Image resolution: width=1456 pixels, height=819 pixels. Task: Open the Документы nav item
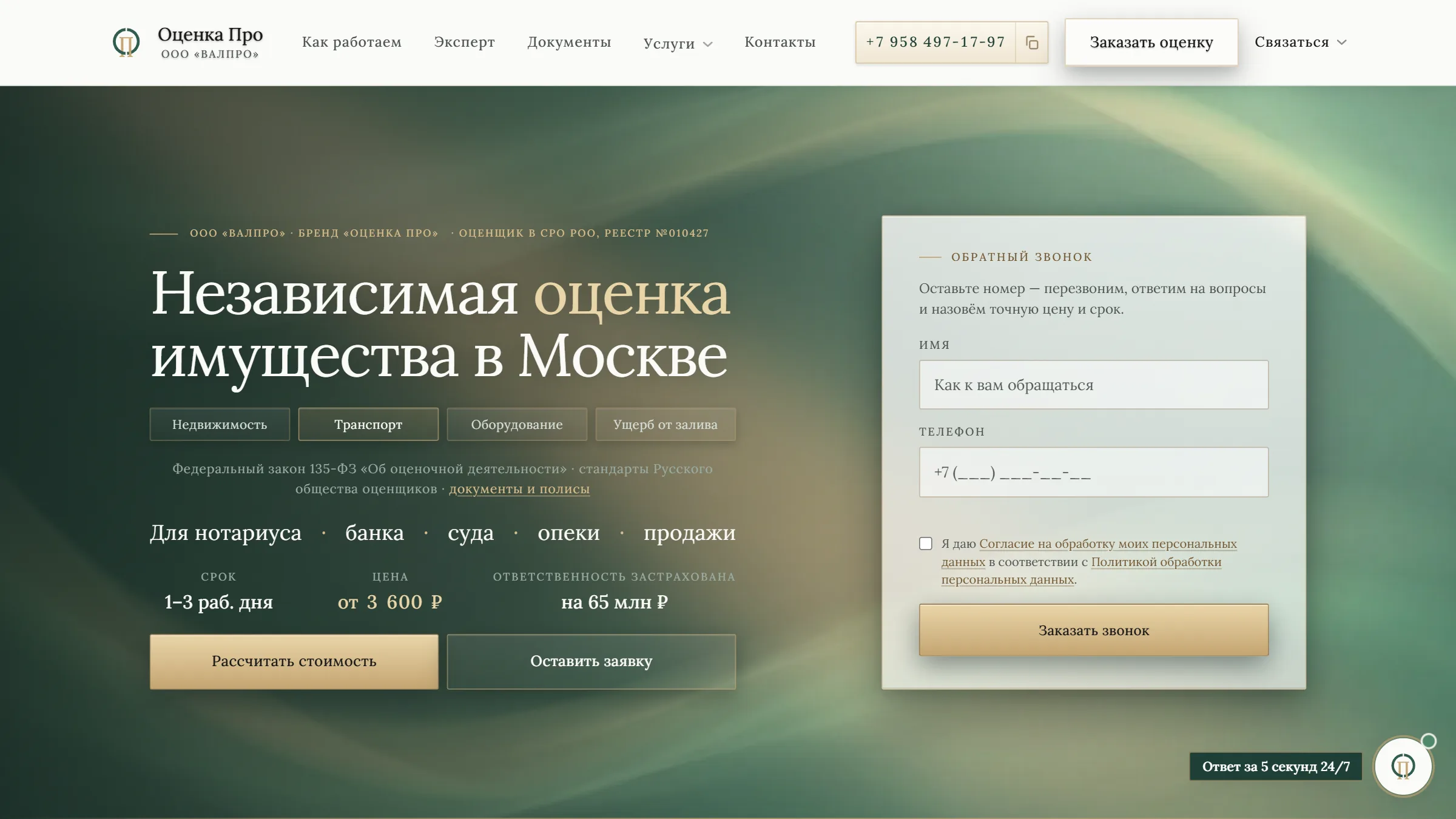click(569, 42)
